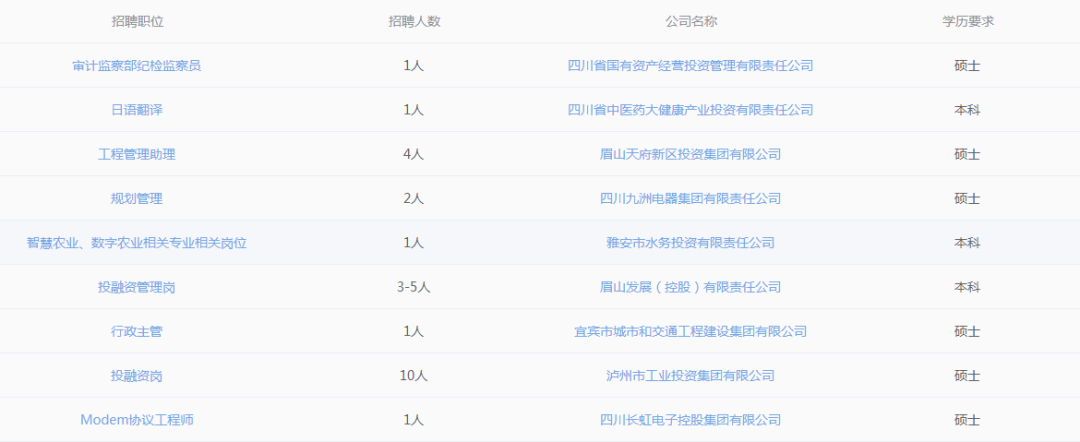Select 本科 in the 投融资管理岗 row
1080x442 pixels.
[x=967, y=287]
